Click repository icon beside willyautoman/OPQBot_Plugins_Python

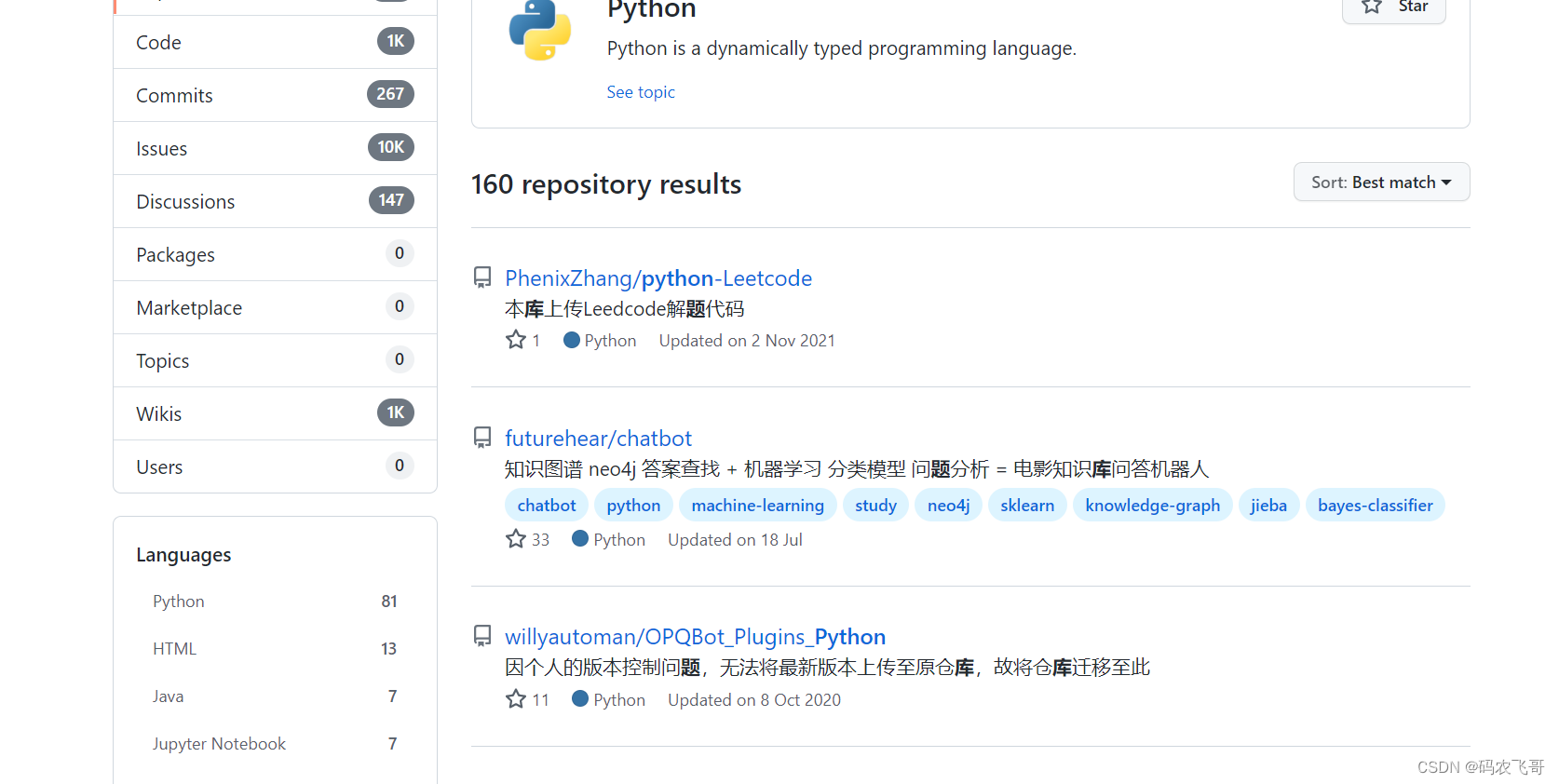coord(482,636)
